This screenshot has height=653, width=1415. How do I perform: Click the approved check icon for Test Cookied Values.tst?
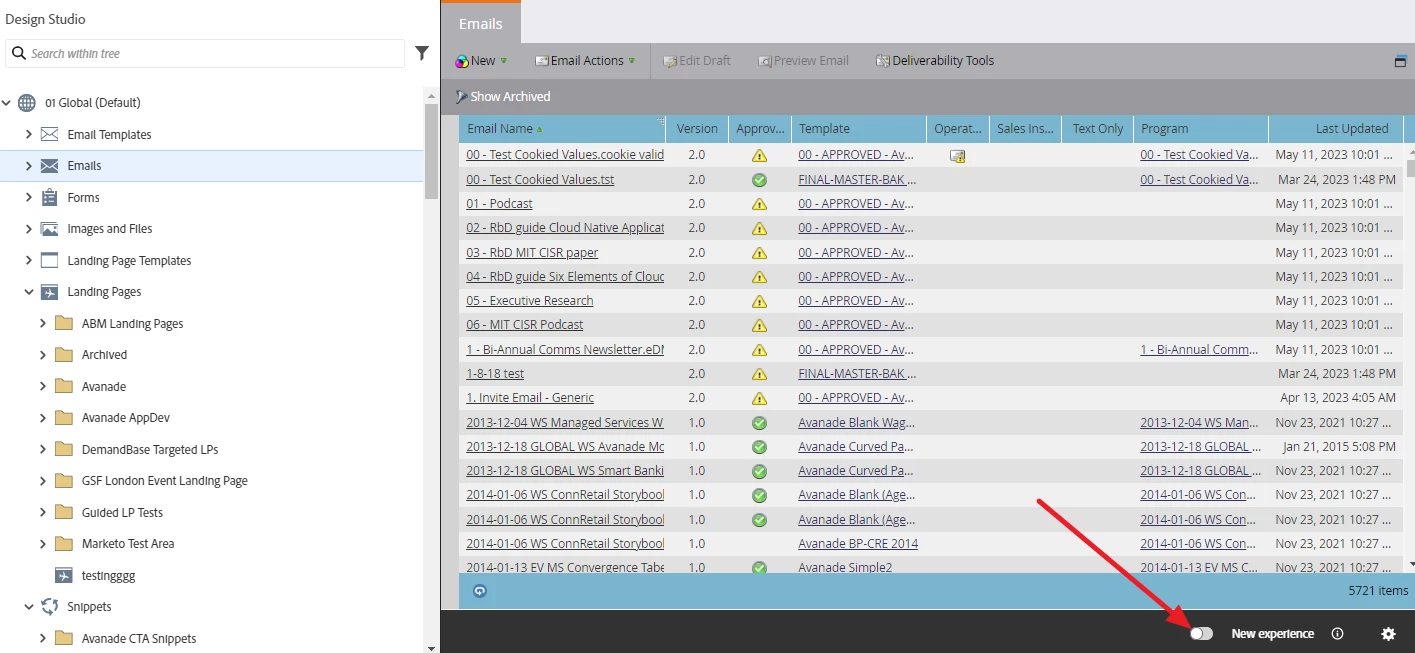pyautogui.click(x=759, y=180)
